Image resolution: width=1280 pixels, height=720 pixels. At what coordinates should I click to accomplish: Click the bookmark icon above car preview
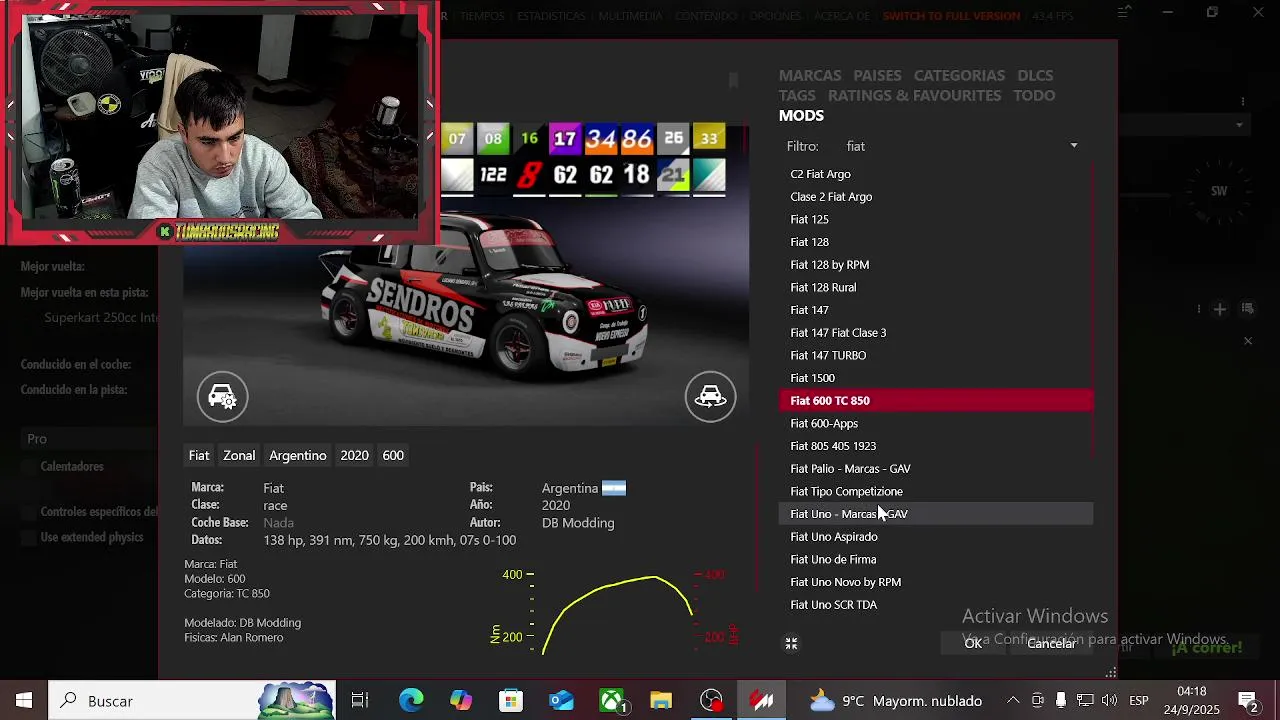coord(733,80)
